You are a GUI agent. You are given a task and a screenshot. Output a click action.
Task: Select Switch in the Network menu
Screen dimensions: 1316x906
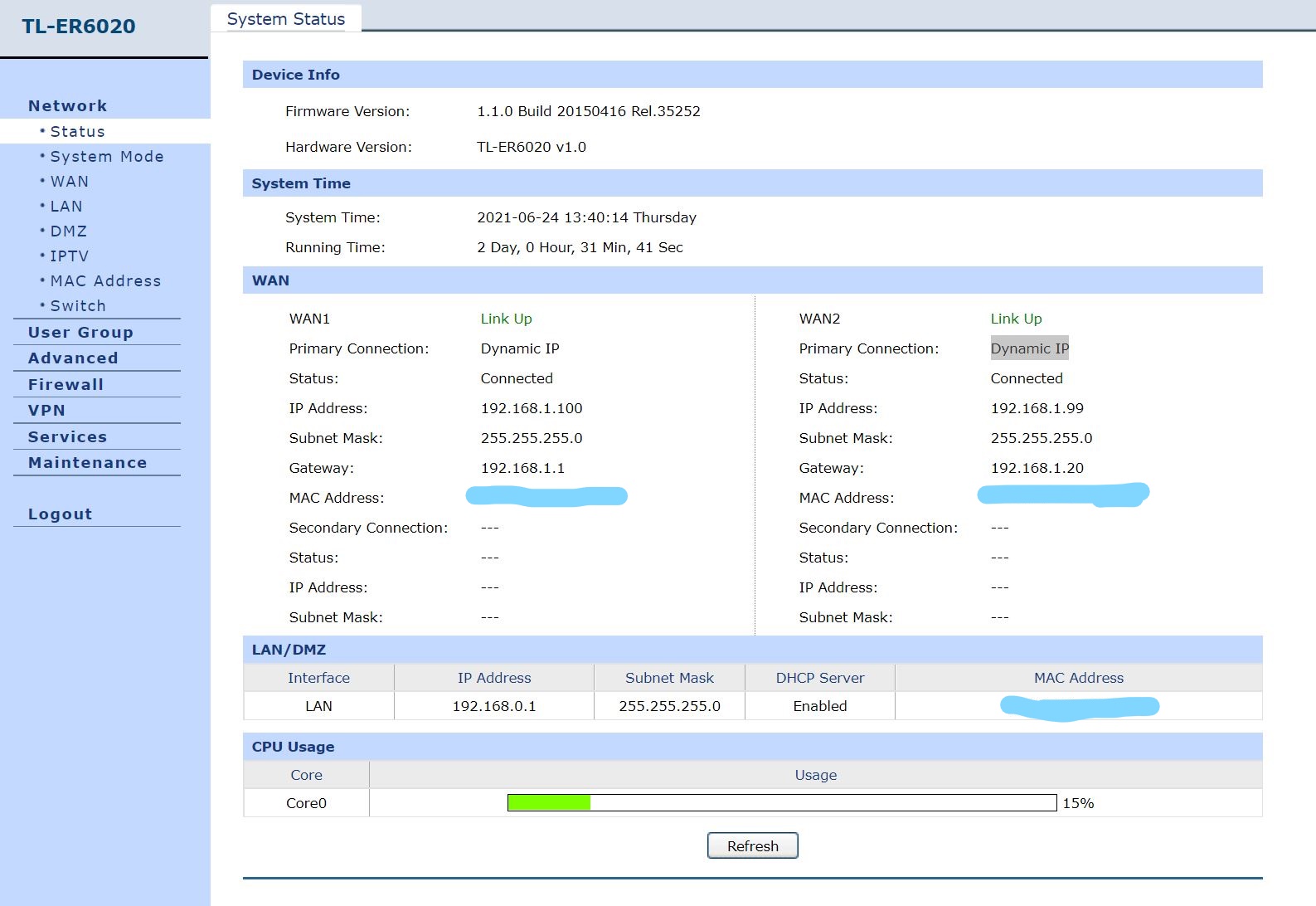click(78, 306)
